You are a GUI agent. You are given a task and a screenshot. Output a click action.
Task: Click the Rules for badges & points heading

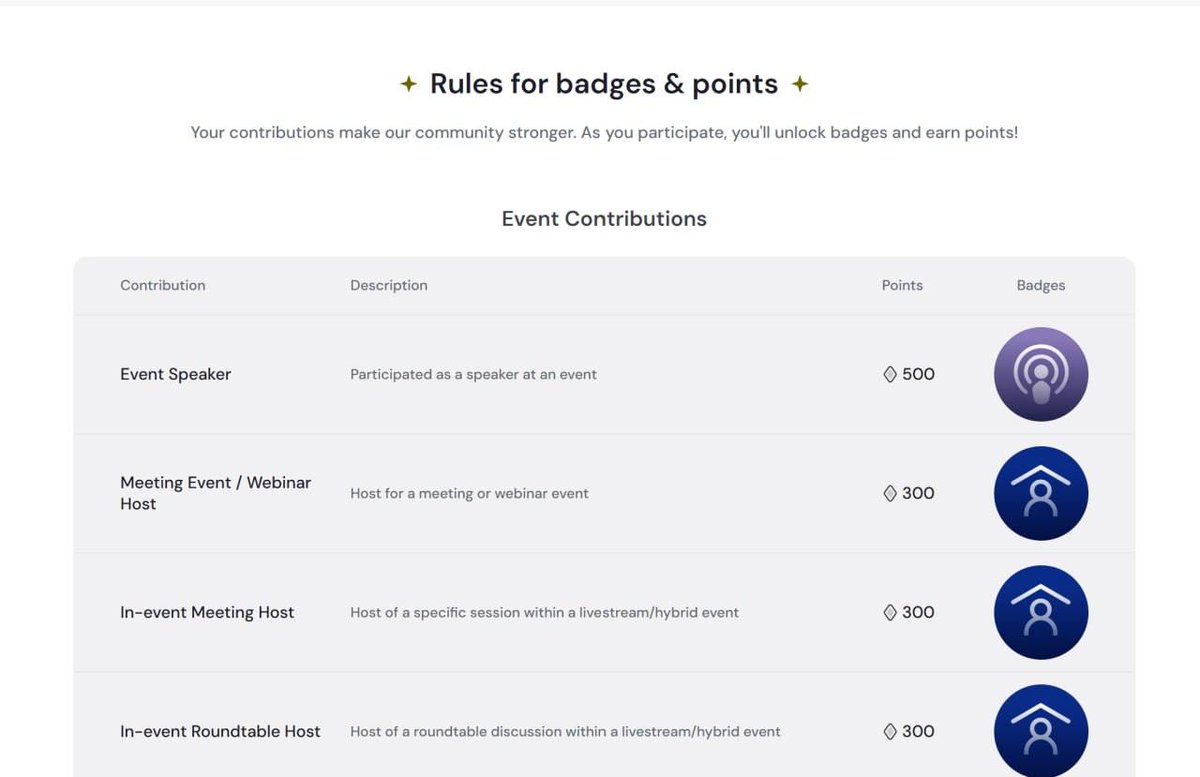604,84
